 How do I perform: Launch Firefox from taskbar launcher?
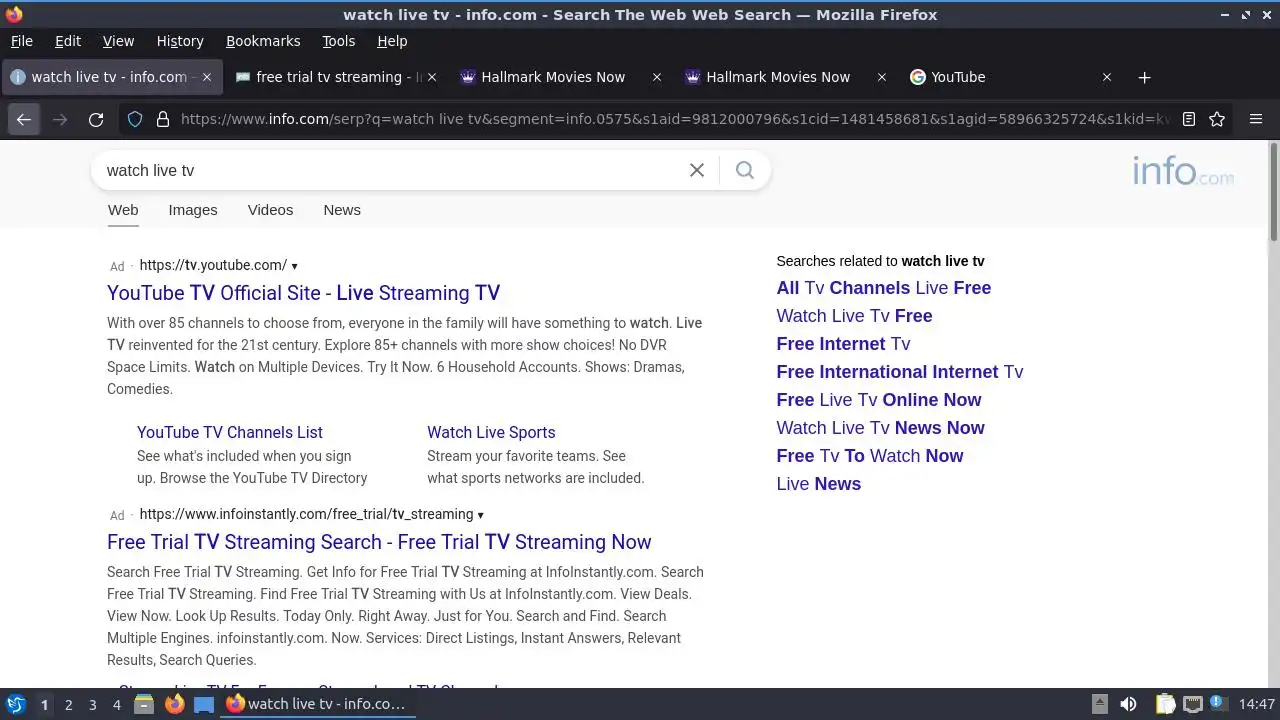(174, 704)
